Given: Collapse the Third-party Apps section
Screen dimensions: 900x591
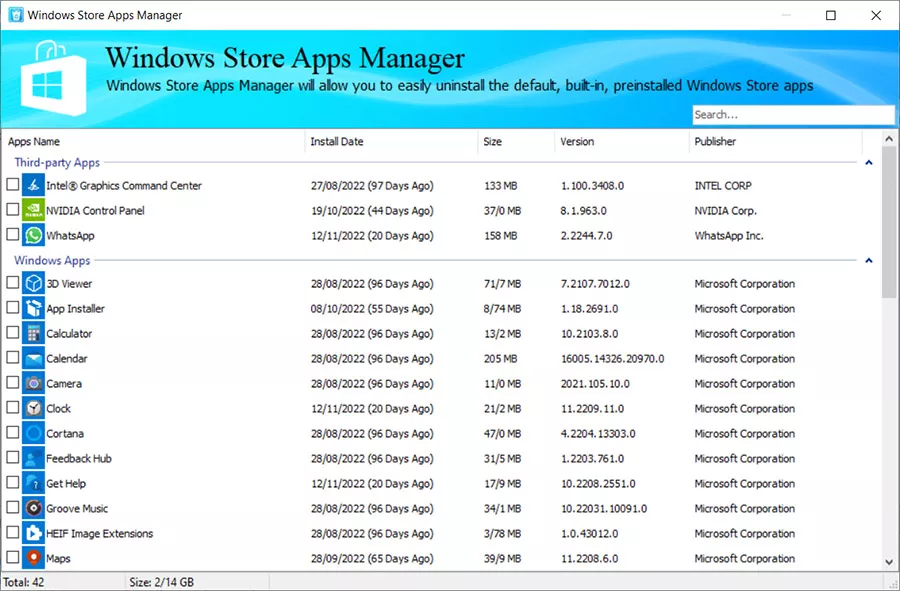Looking at the screenshot, I should pos(869,161).
